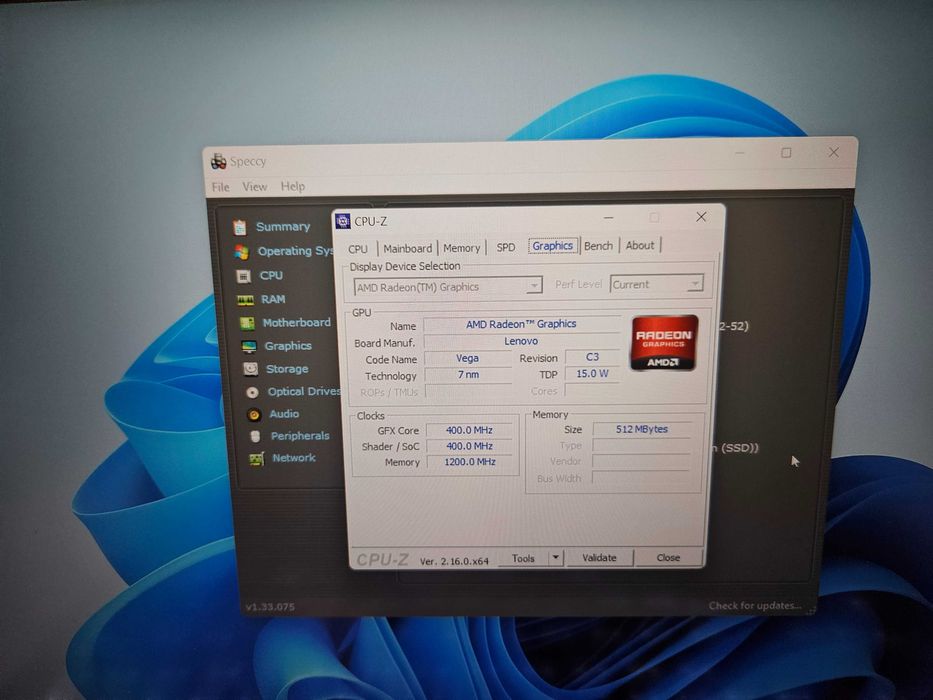Image resolution: width=933 pixels, height=700 pixels.
Task: Click the Peripherals mouse icon in Speccy
Action: [255, 436]
